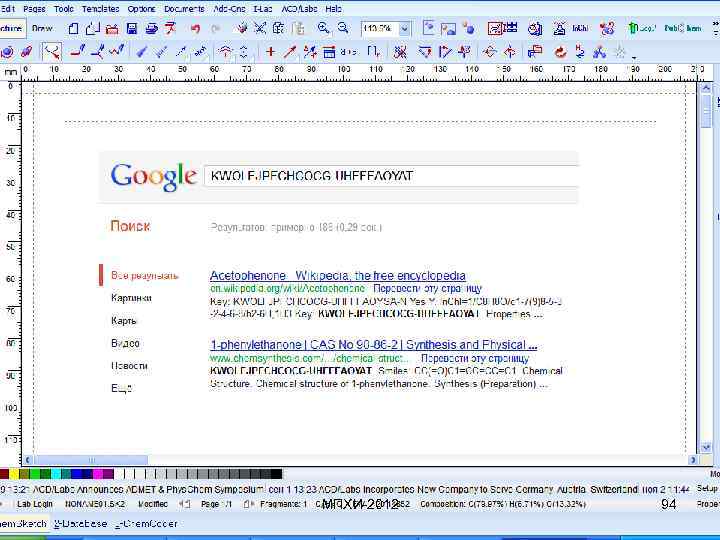Click the Zoom Out magnifier icon
Image resolution: width=720 pixels, height=540 pixels.
pos(343,28)
